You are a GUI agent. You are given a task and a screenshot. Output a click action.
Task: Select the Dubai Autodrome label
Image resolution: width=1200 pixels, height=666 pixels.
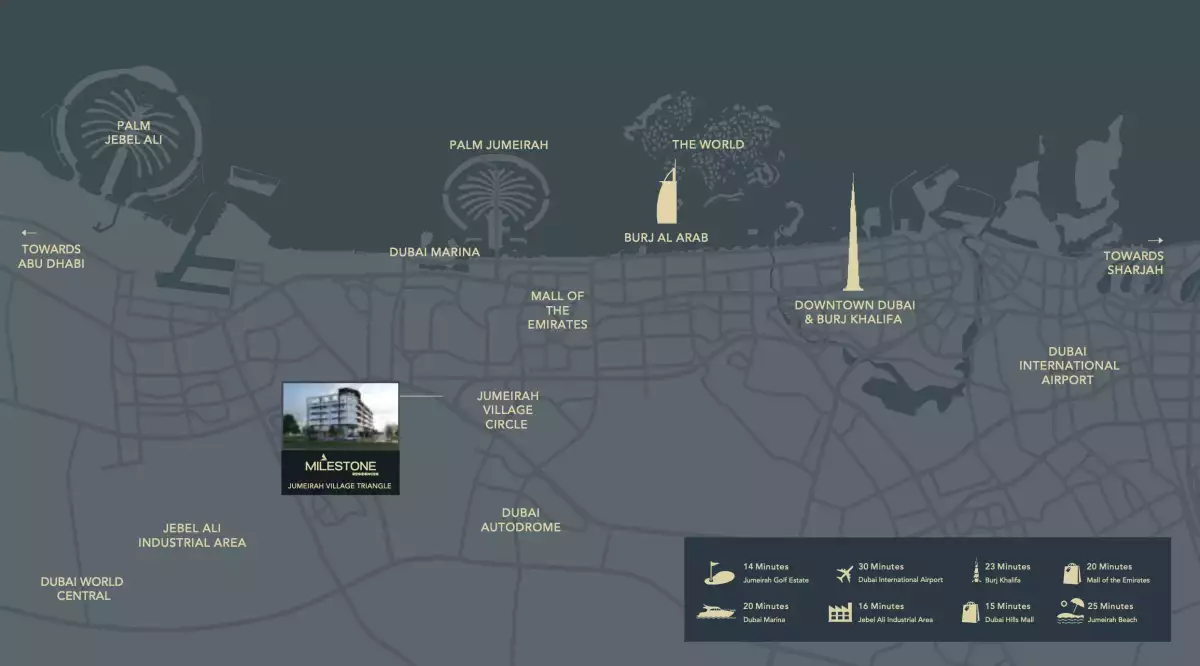click(x=520, y=519)
